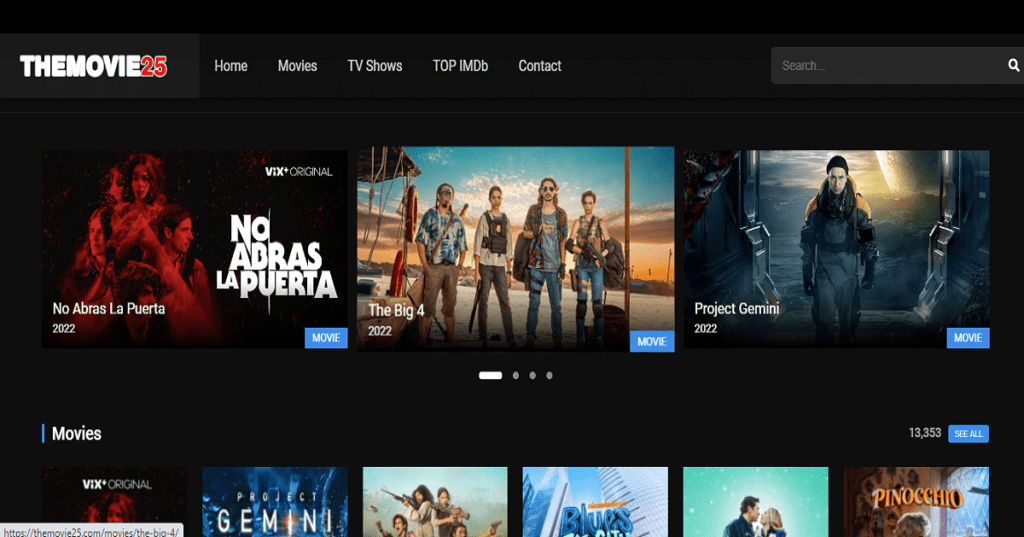Open The Big 4 featured banner
This screenshot has width=1024, height=537.
click(515, 249)
